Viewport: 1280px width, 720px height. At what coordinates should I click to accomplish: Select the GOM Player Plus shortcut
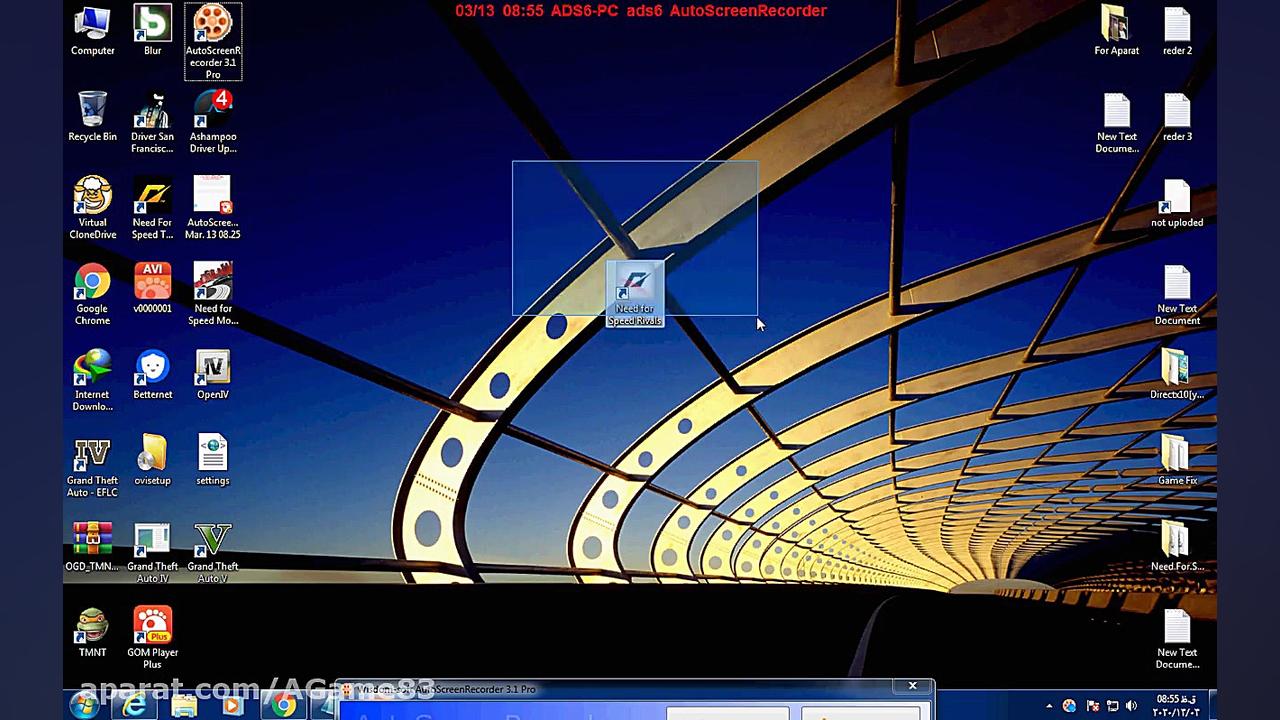tap(152, 638)
